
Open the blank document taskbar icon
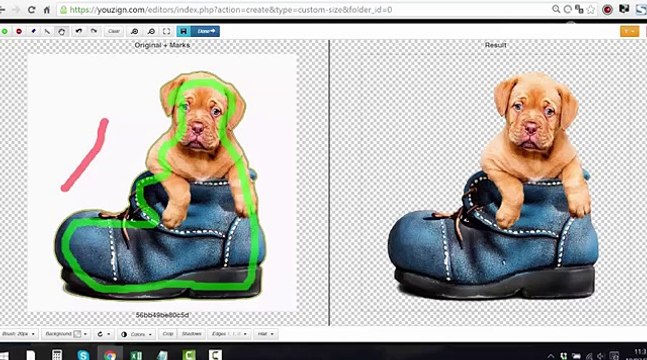pyautogui.click(x=31, y=354)
